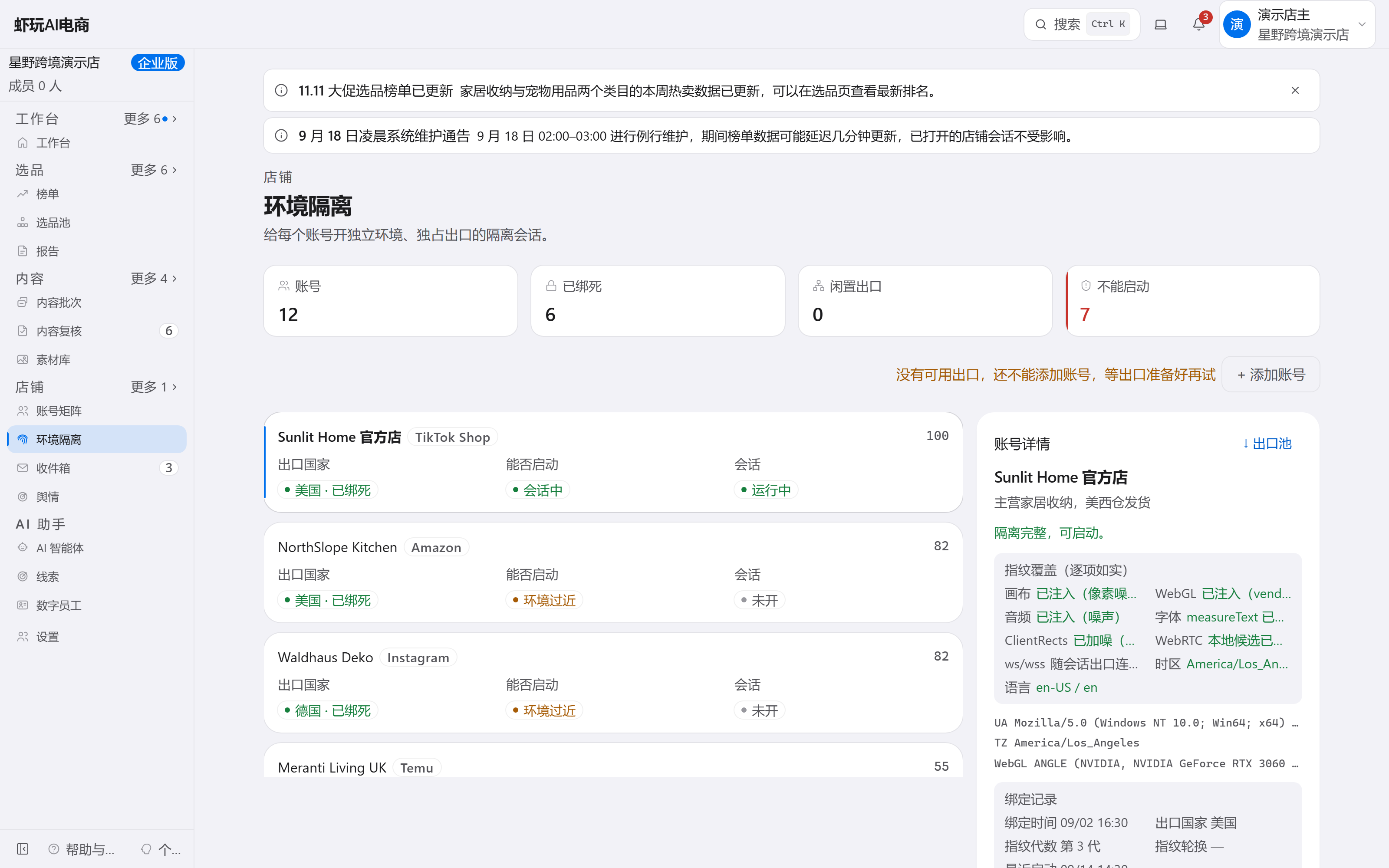
Task: Jump to 出口池 link
Action: [x=1267, y=444]
